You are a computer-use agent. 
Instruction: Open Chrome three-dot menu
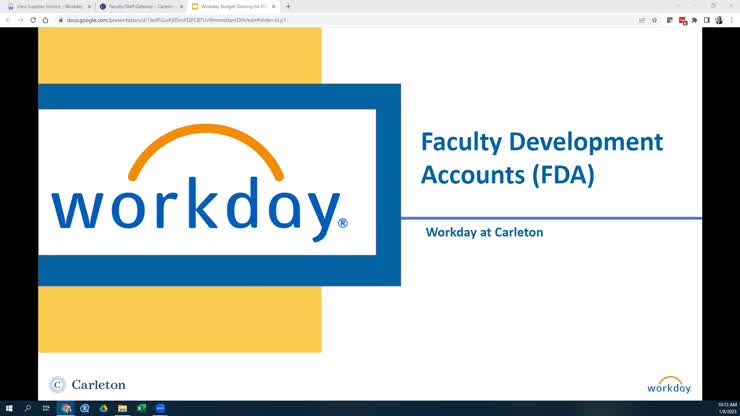[732, 20]
